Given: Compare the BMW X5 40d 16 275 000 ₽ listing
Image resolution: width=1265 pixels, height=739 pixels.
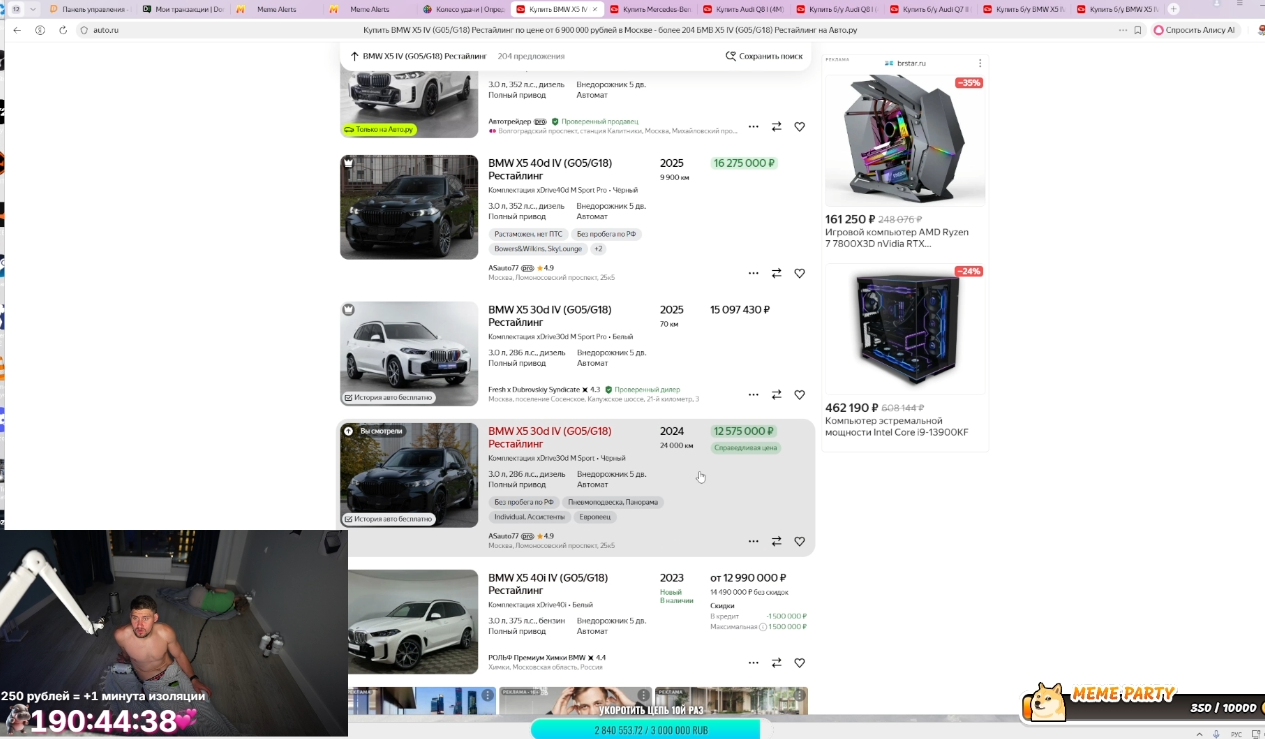Looking at the screenshot, I should coord(776,273).
